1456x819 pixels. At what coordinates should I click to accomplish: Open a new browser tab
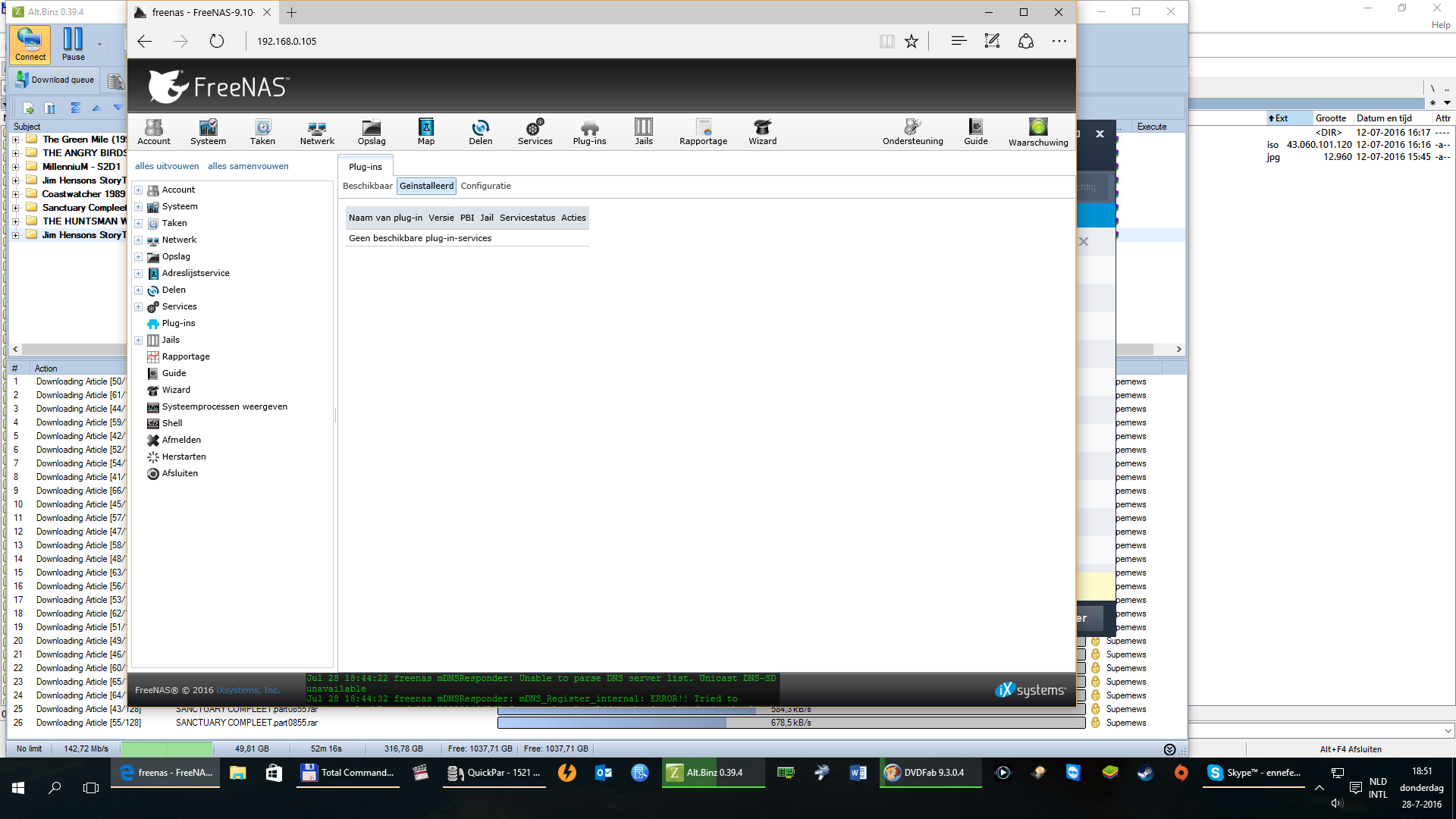291,12
